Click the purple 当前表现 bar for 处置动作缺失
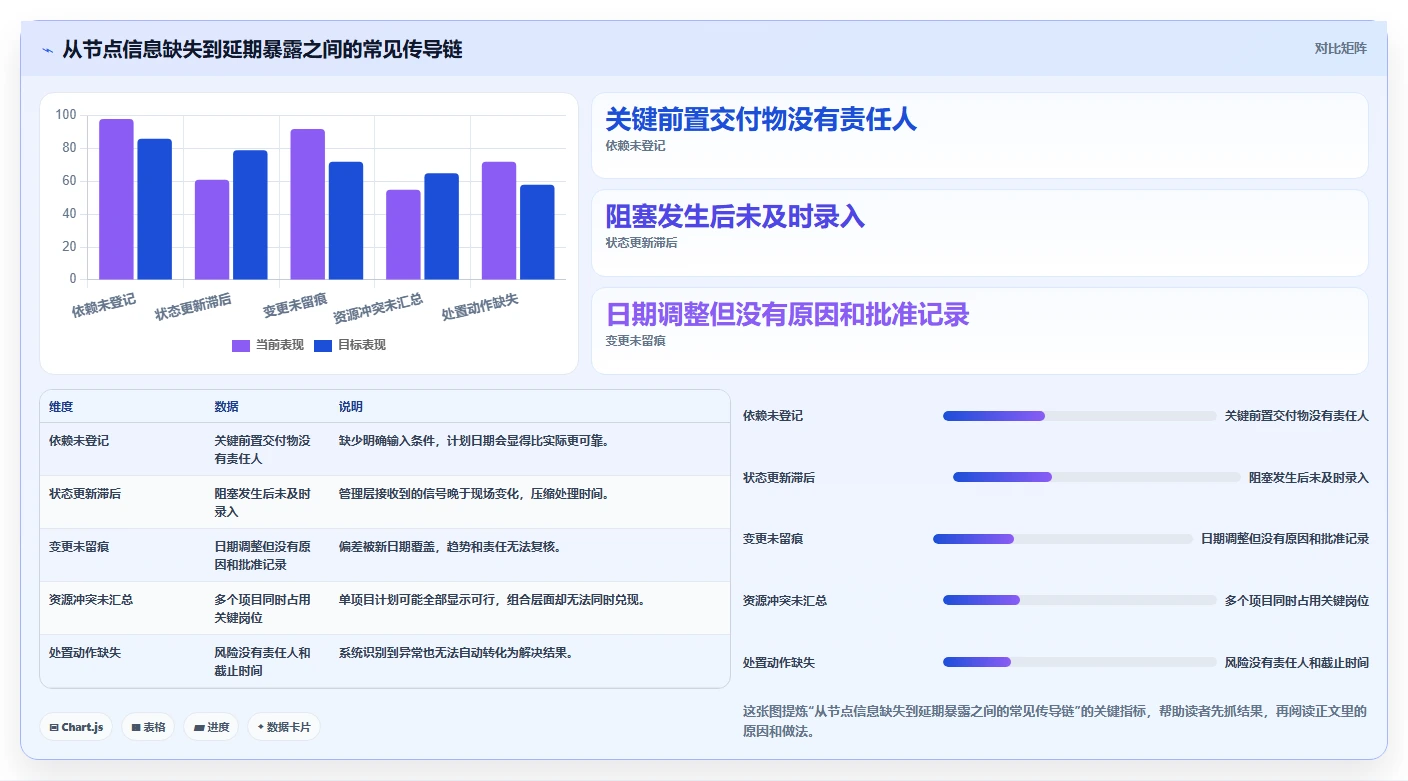 pyautogui.click(x=499, y=220)
